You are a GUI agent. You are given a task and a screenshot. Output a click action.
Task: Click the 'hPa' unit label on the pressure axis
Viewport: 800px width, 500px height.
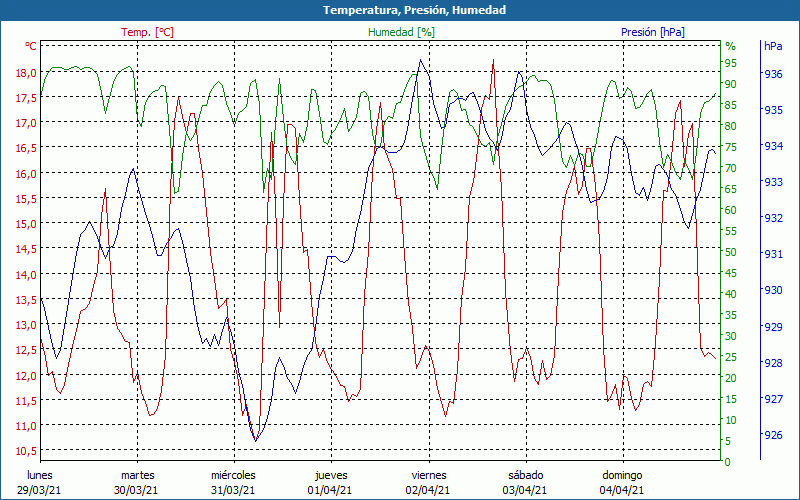[x=773, y=46]
